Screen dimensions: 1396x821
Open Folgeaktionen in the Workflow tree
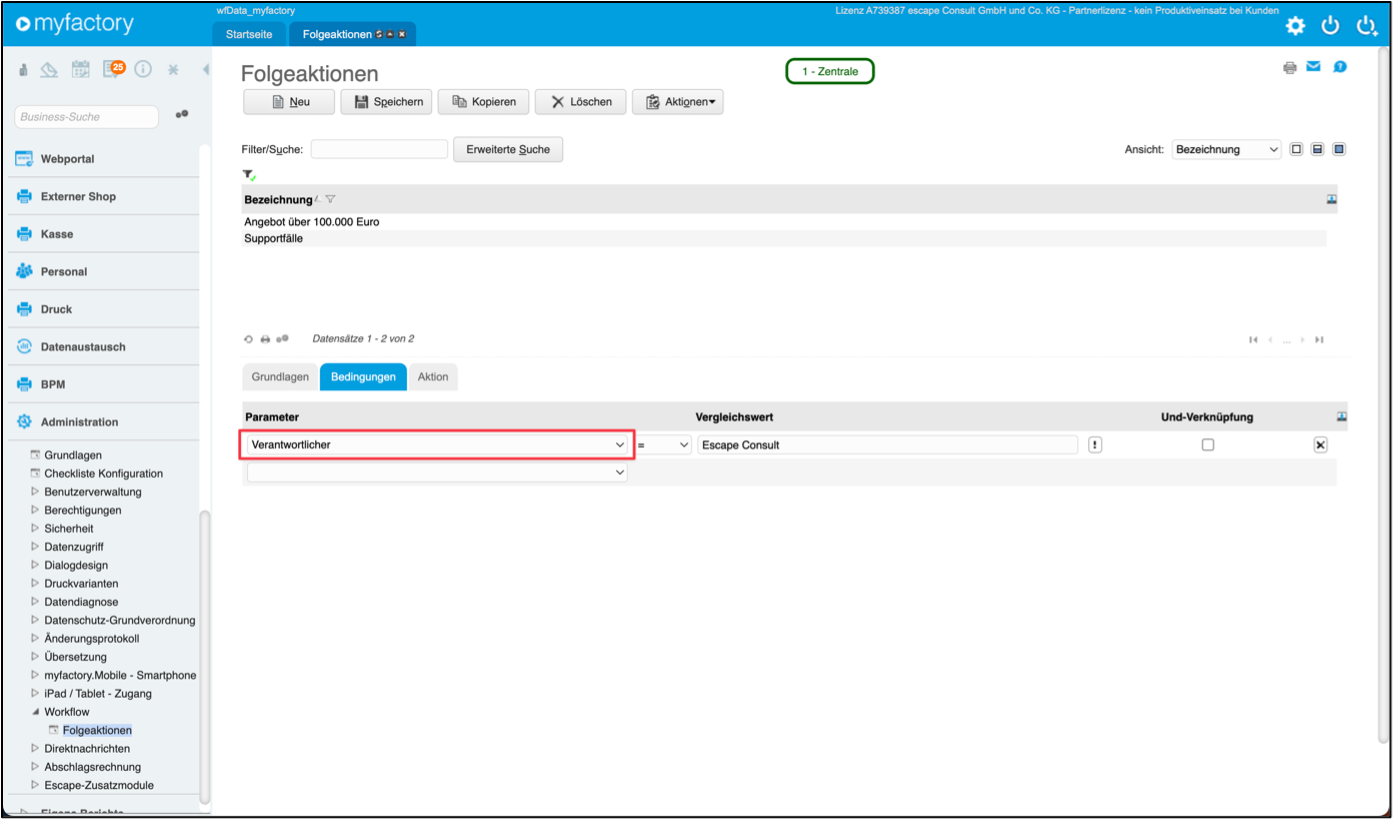pyautogui.click(x=97, y=730)
